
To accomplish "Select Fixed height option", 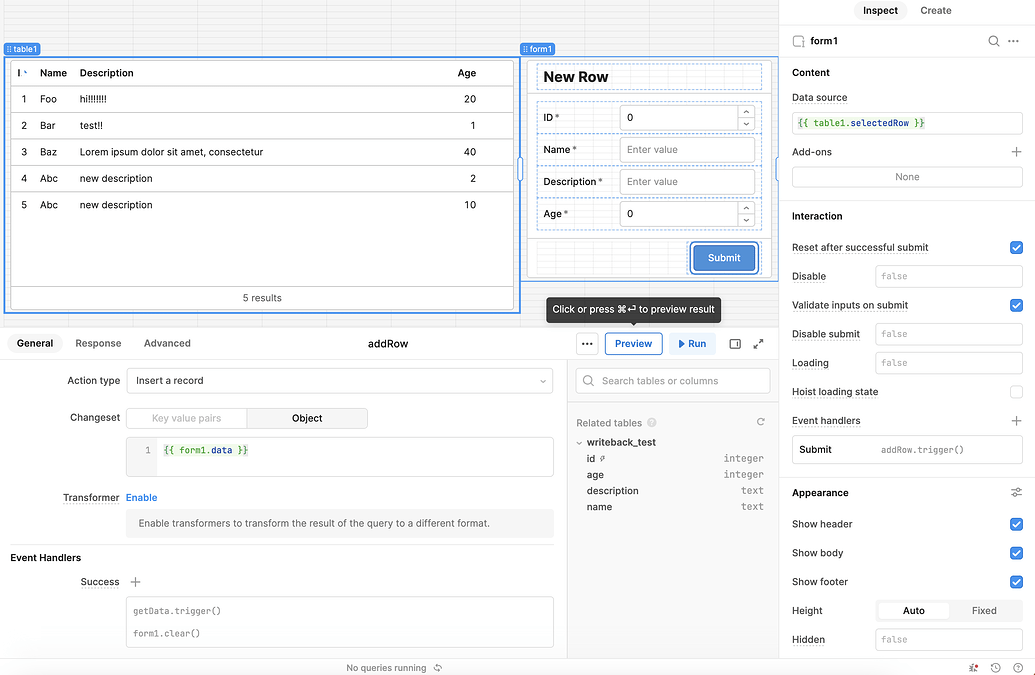I will click(983, 611).
